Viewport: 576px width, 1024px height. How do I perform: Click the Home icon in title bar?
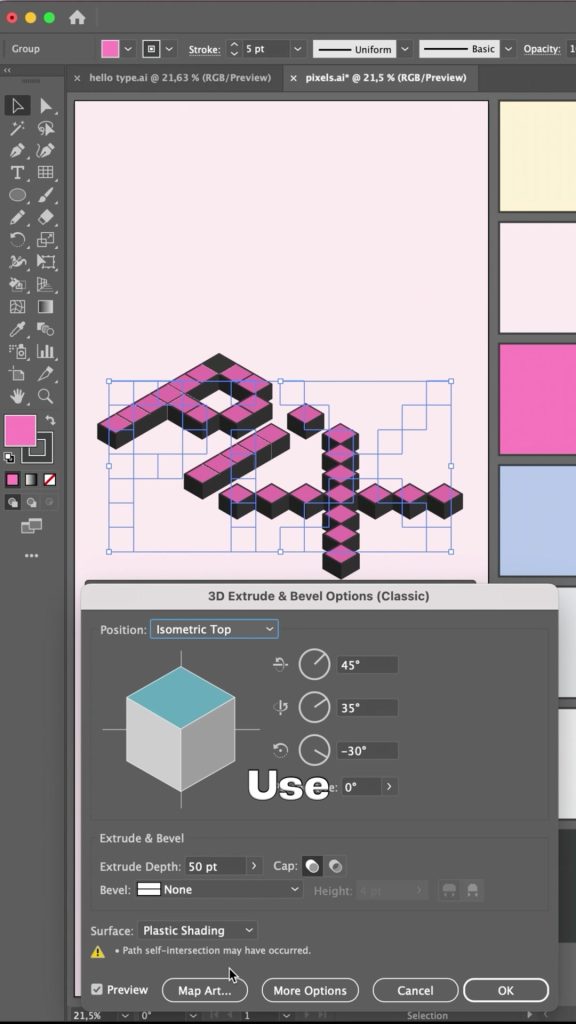click(77, 18)
